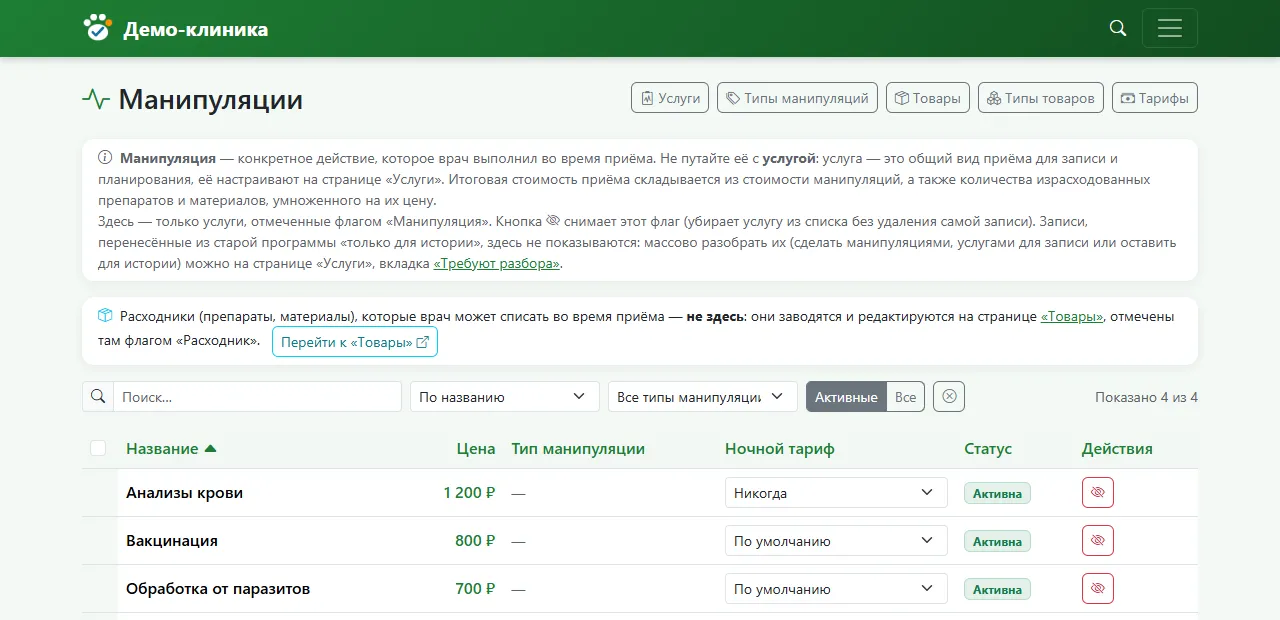Click the Демо-клиника brand title
The width and height of the screenshot is (1280, 620).
click(x=196, y=29)
